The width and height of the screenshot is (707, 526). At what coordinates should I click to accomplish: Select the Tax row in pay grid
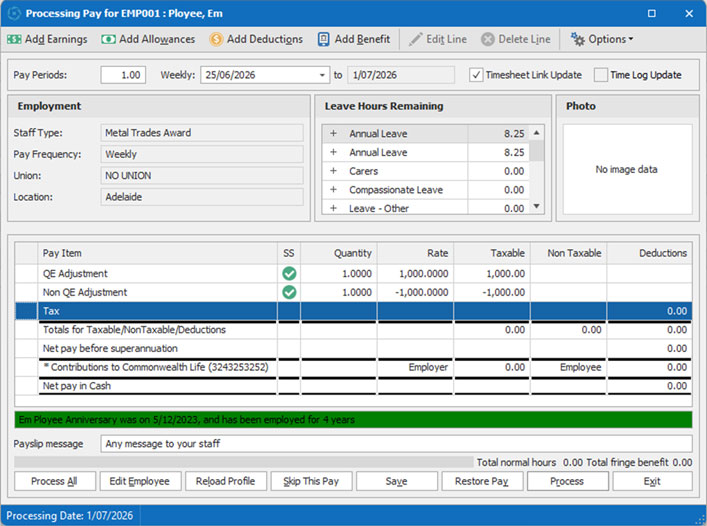coord(150,311)
